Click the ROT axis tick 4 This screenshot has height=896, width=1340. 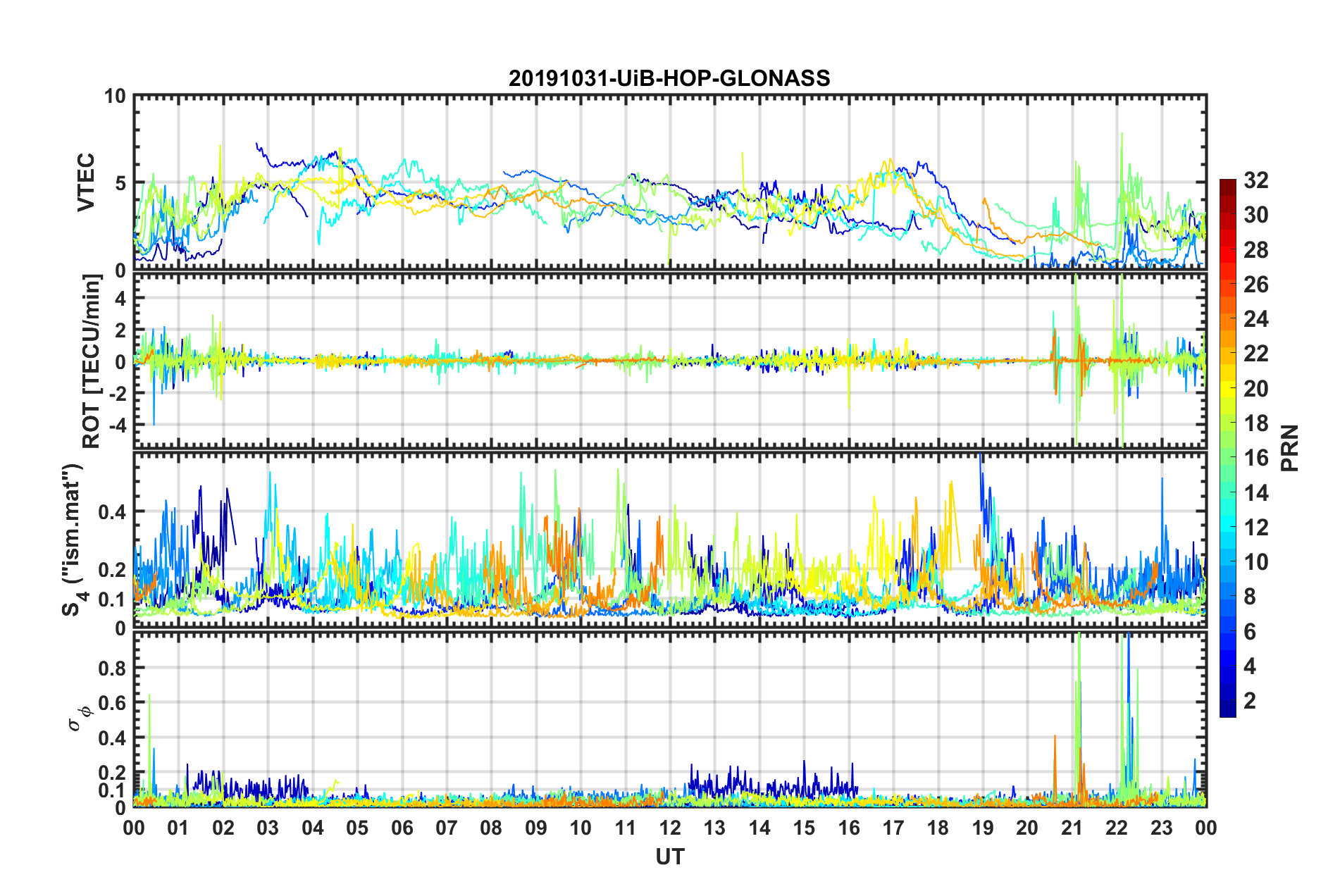tap(121, 299)
